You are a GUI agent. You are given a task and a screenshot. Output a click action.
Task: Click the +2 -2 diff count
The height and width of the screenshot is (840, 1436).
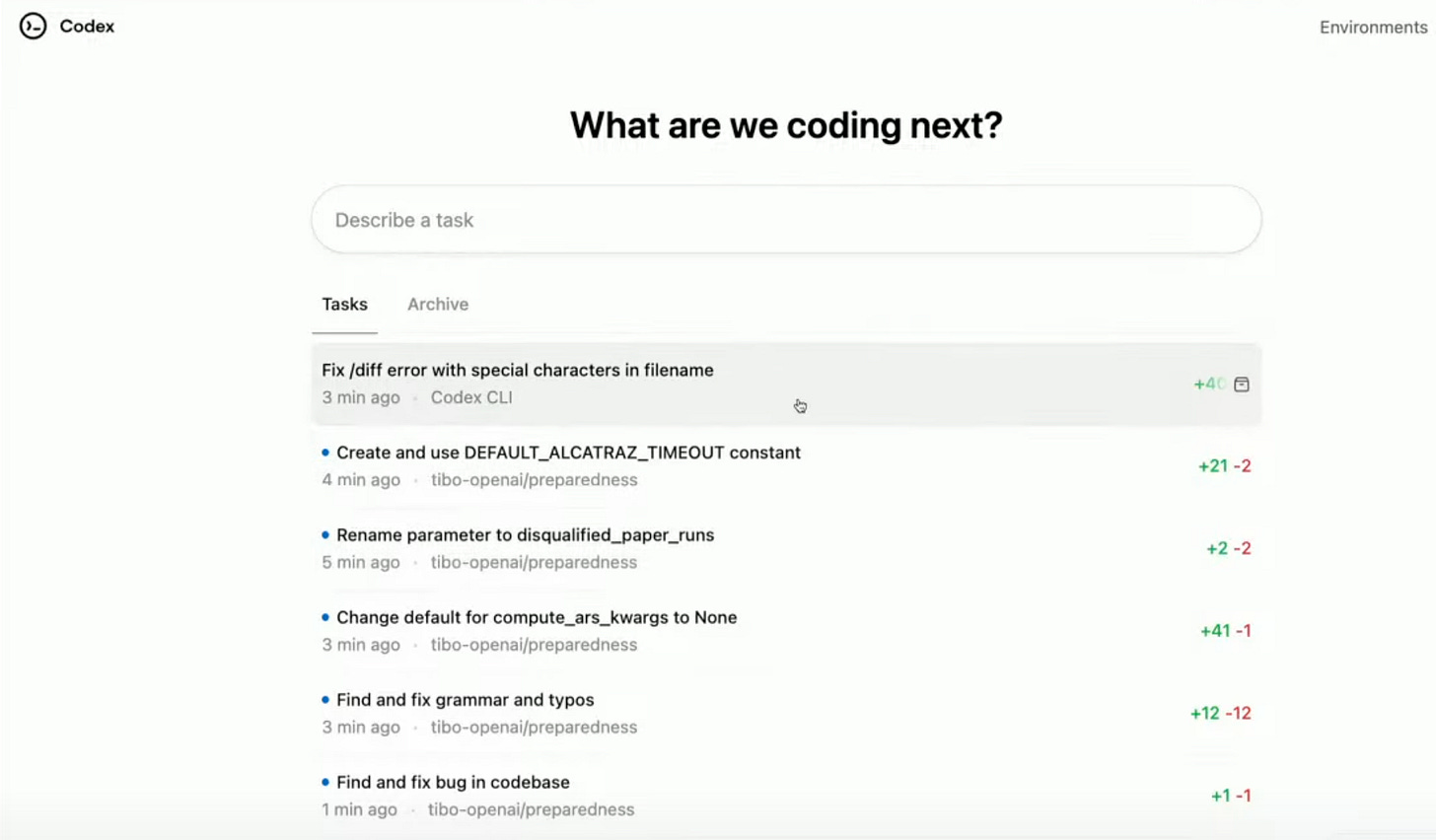pos(1228,548)
